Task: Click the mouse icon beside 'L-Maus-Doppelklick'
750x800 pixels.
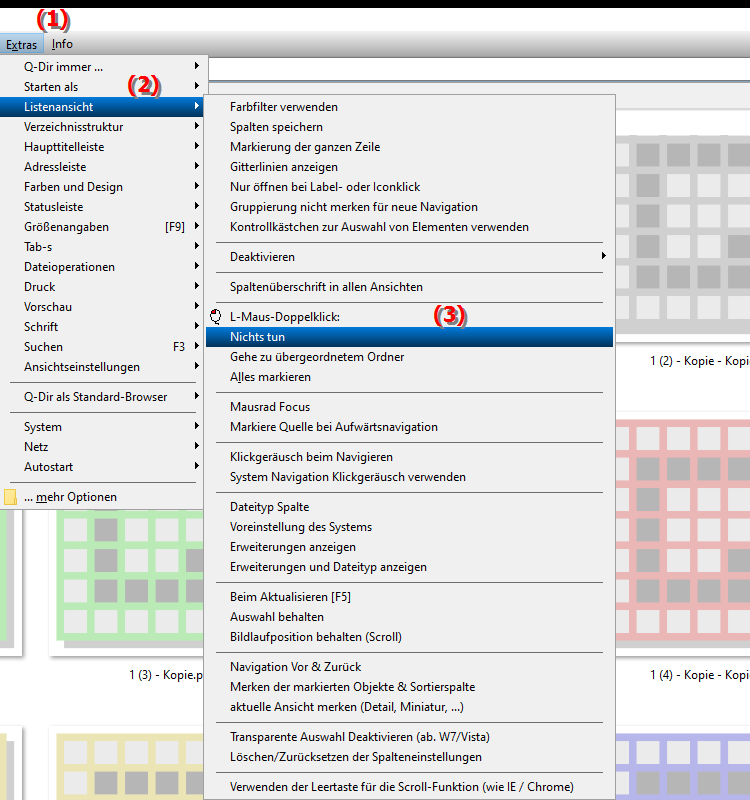Action: coord(216,317)
